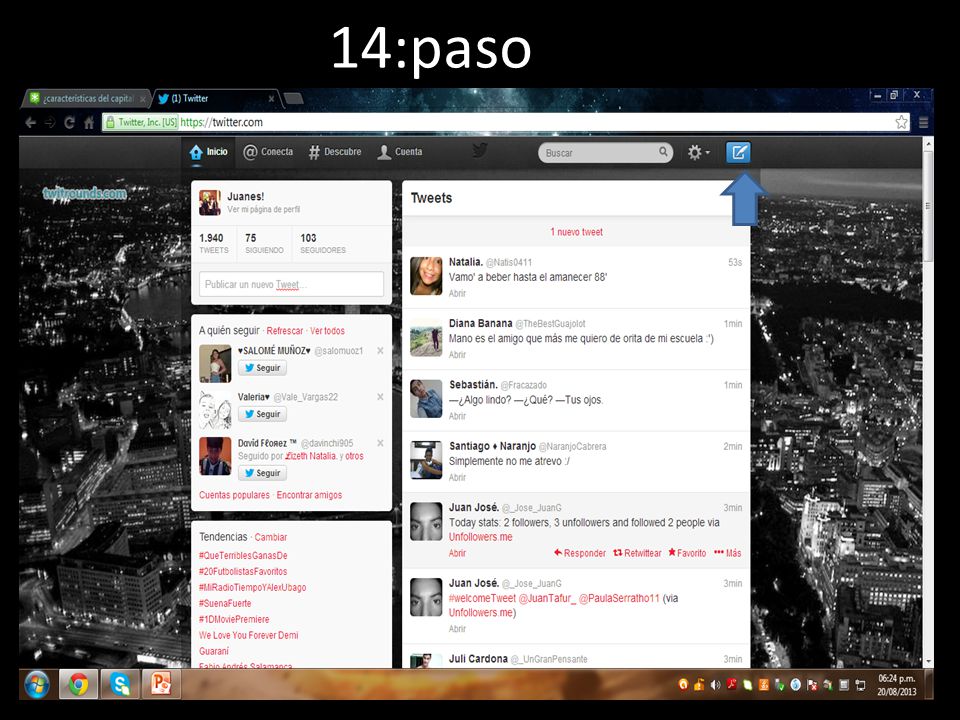Expand Santiago Naranjo's tweet with Abrir
The image size is (960, 720).
(457, 477)
